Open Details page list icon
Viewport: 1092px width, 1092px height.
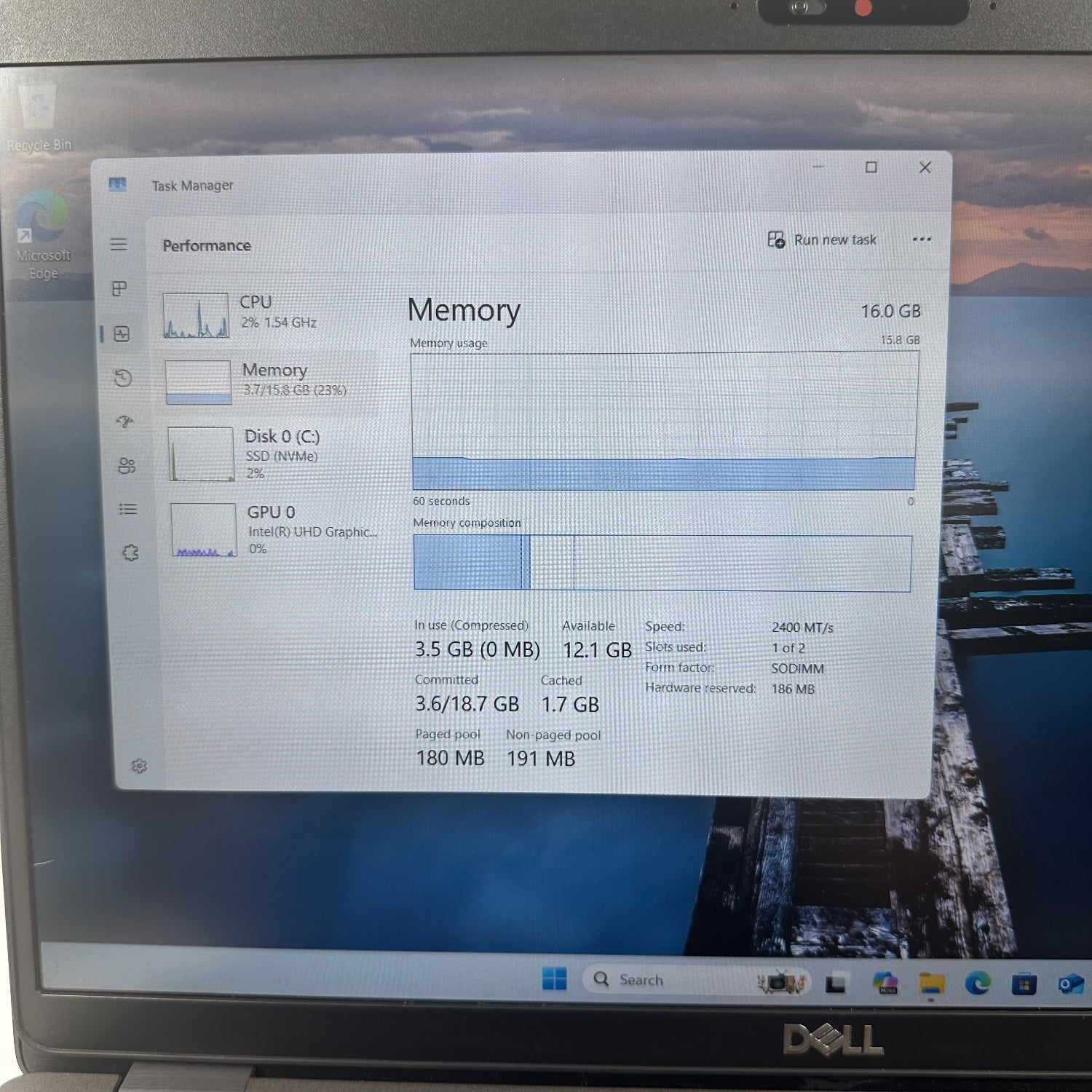click(128, 510)
